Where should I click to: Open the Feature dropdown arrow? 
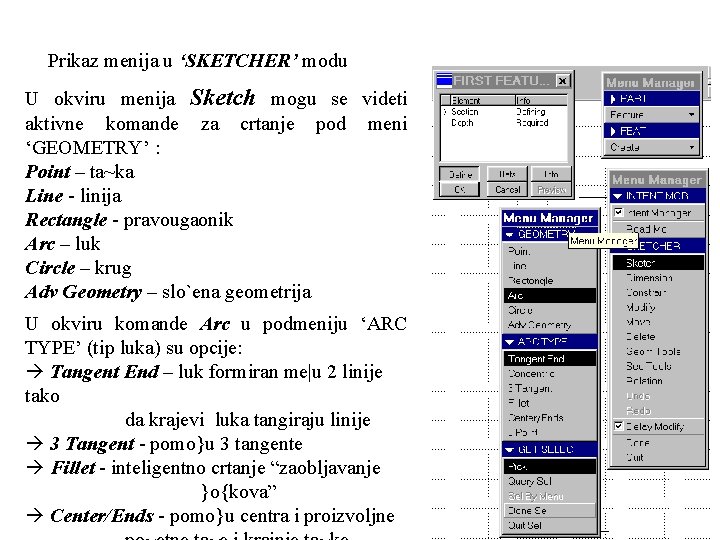(x=692, y=115)
